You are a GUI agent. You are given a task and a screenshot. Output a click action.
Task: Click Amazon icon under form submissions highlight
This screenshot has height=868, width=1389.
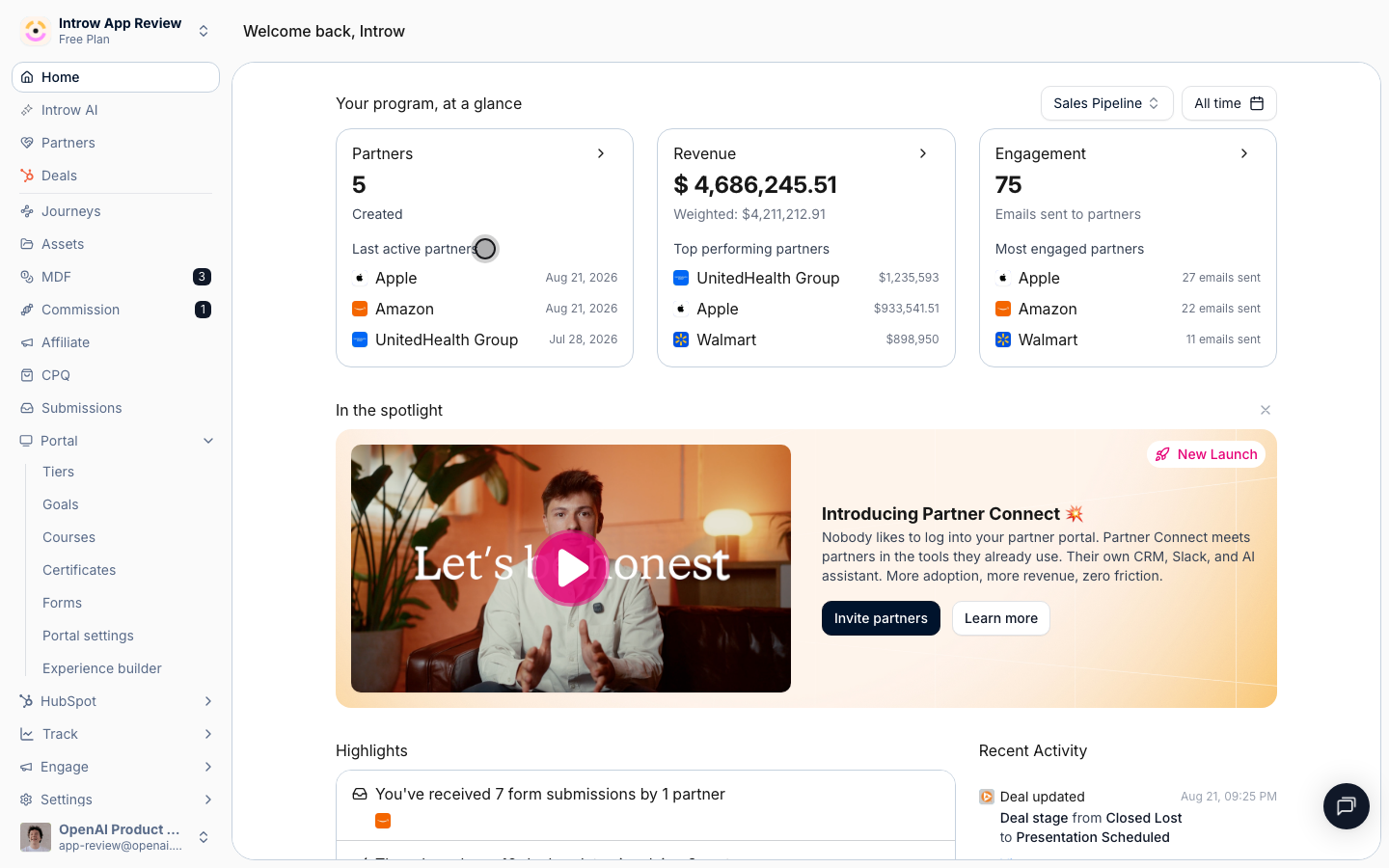click(x=383, y=821)
